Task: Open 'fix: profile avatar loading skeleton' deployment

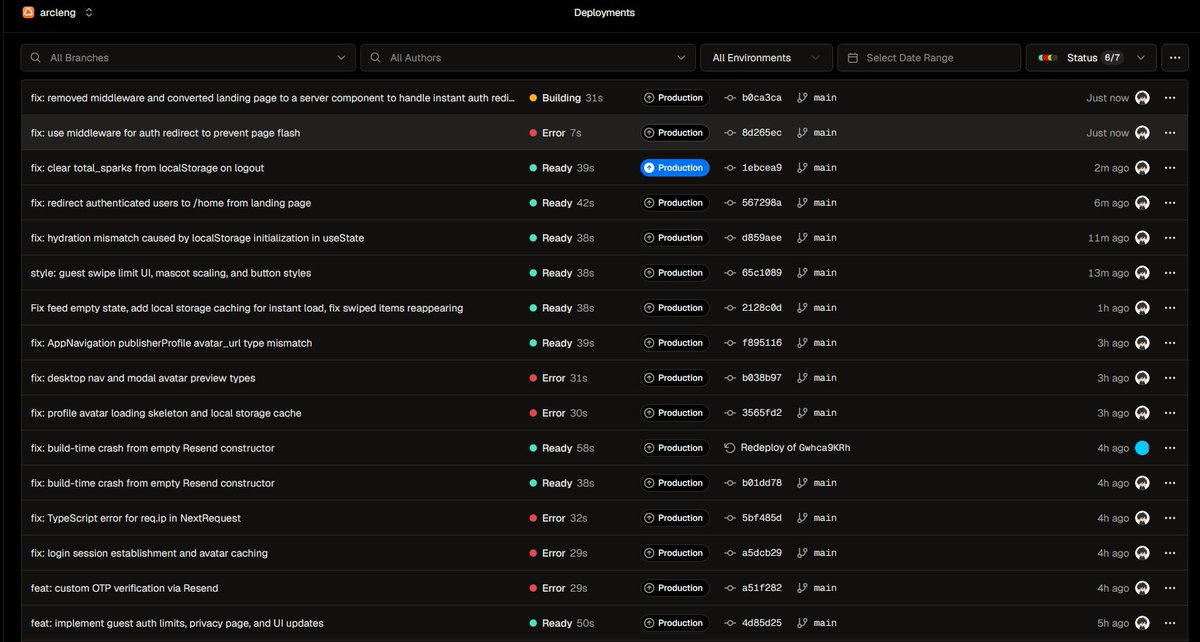Action: [x=166, y=413]
